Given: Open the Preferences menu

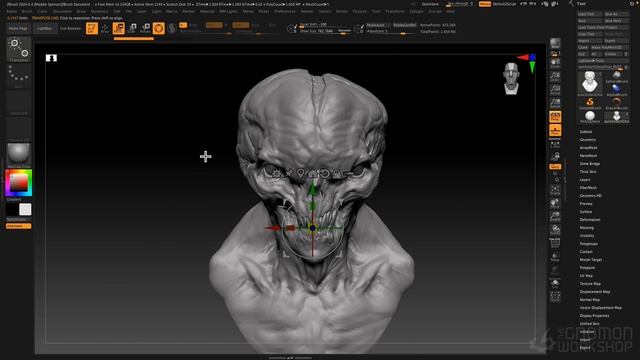Looking at the screenshot, I should [x=285, y=11].
